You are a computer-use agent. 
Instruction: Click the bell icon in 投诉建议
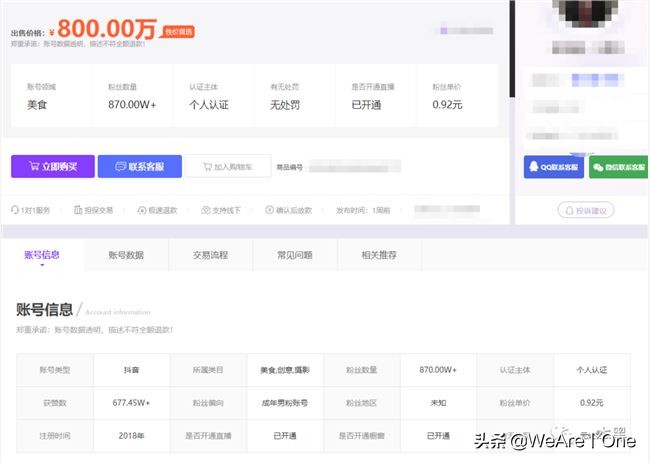point(570,211)
